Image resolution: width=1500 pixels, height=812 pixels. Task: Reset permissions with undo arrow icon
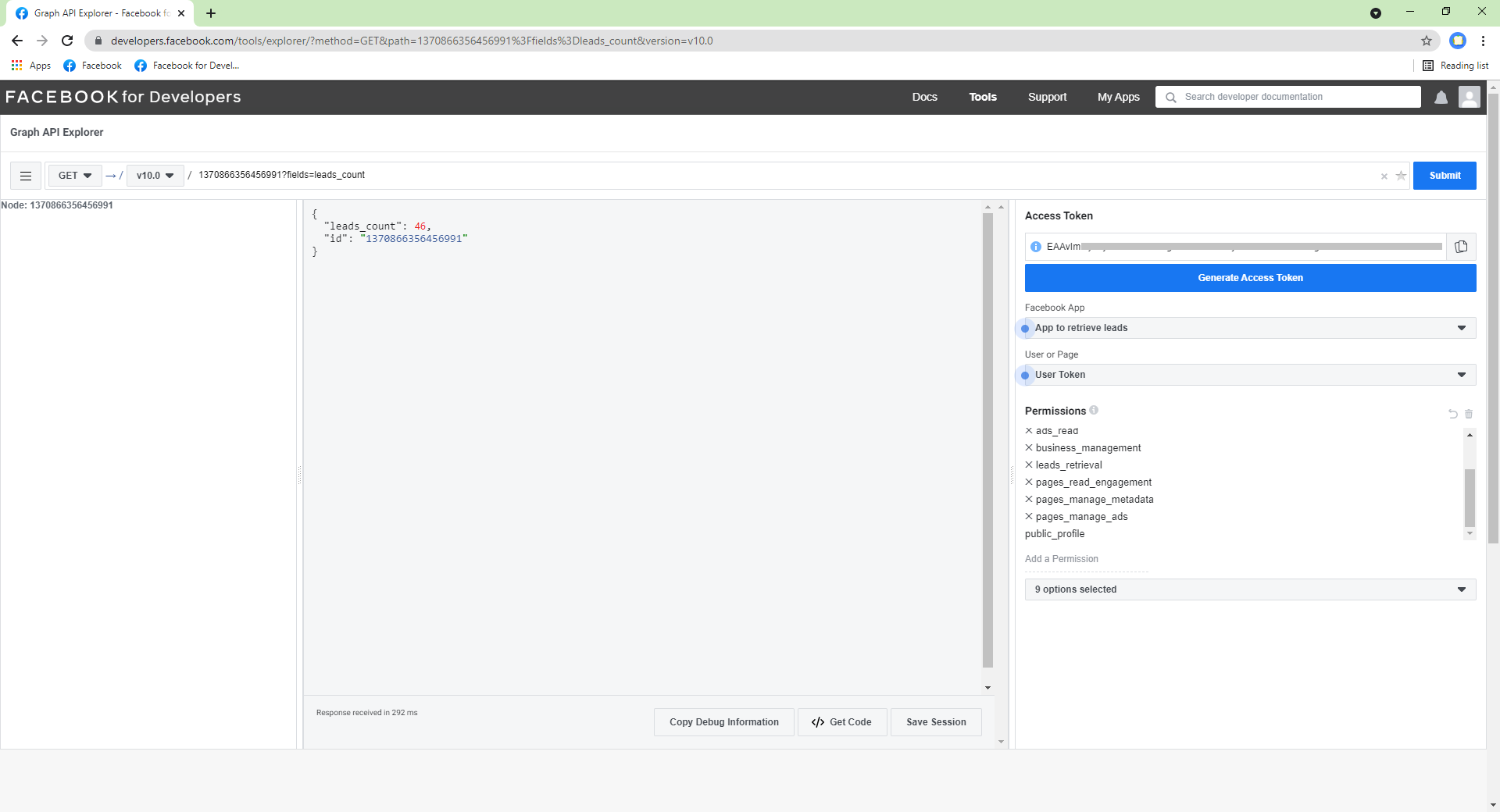coord(1452,414)
